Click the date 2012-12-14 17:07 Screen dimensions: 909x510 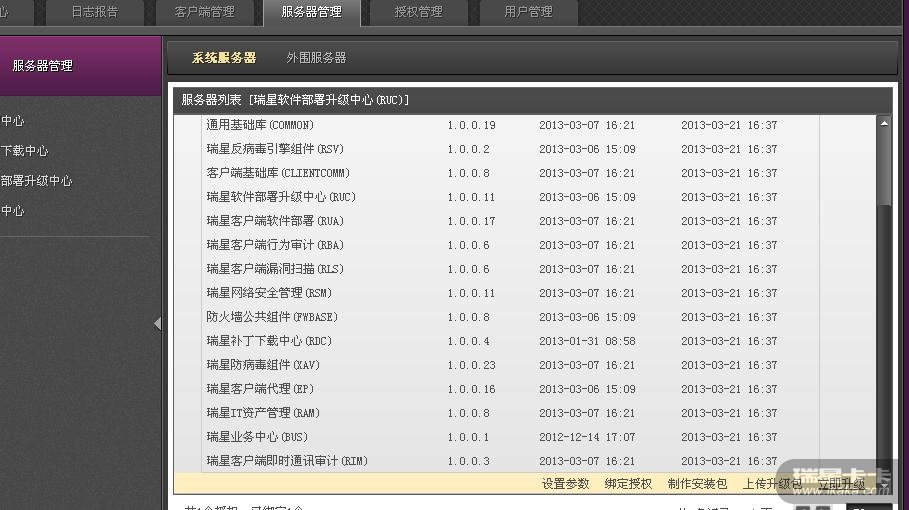click(587, 438)
